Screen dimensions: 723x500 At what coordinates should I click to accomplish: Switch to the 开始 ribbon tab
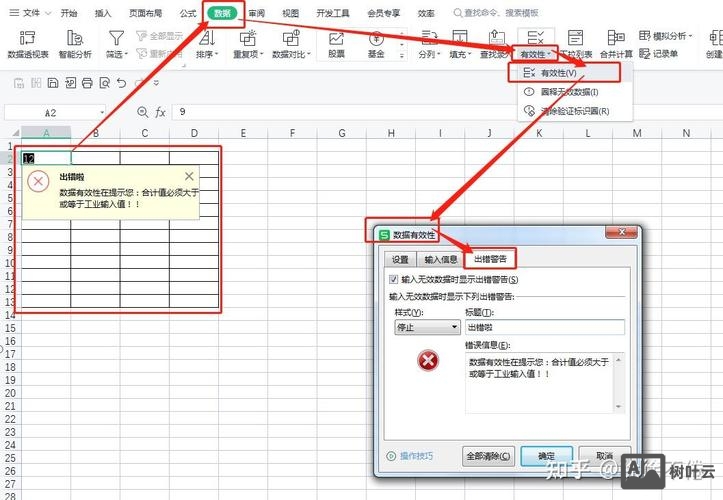tap(69, 13)
